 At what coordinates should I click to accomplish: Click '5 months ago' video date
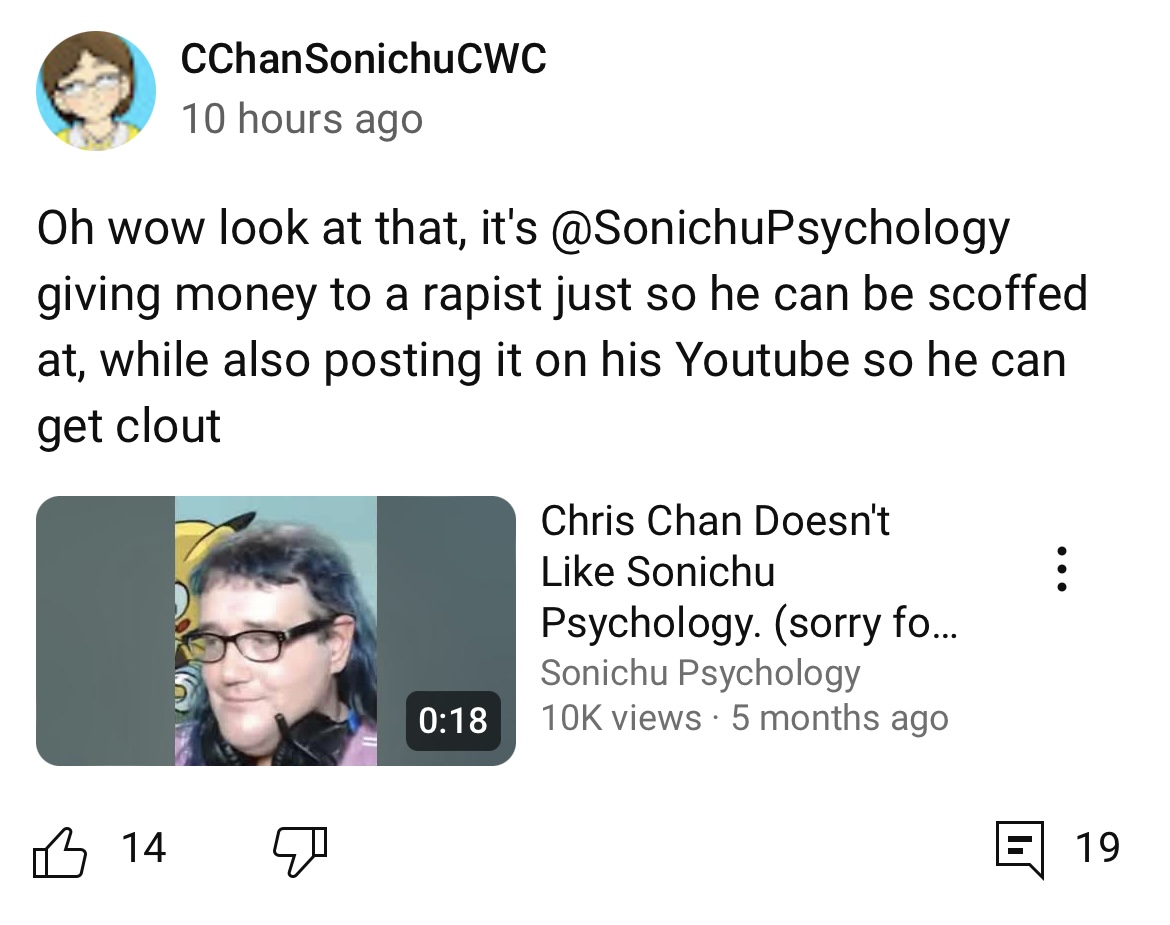click(839, 718)
